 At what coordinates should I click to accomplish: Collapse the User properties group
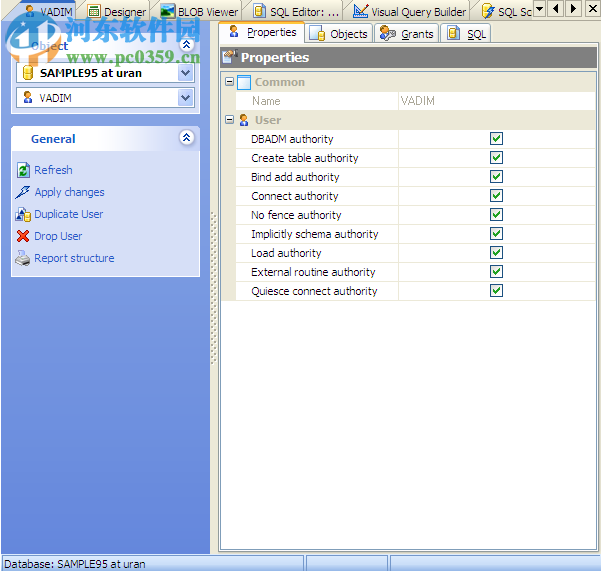(230, 120)
